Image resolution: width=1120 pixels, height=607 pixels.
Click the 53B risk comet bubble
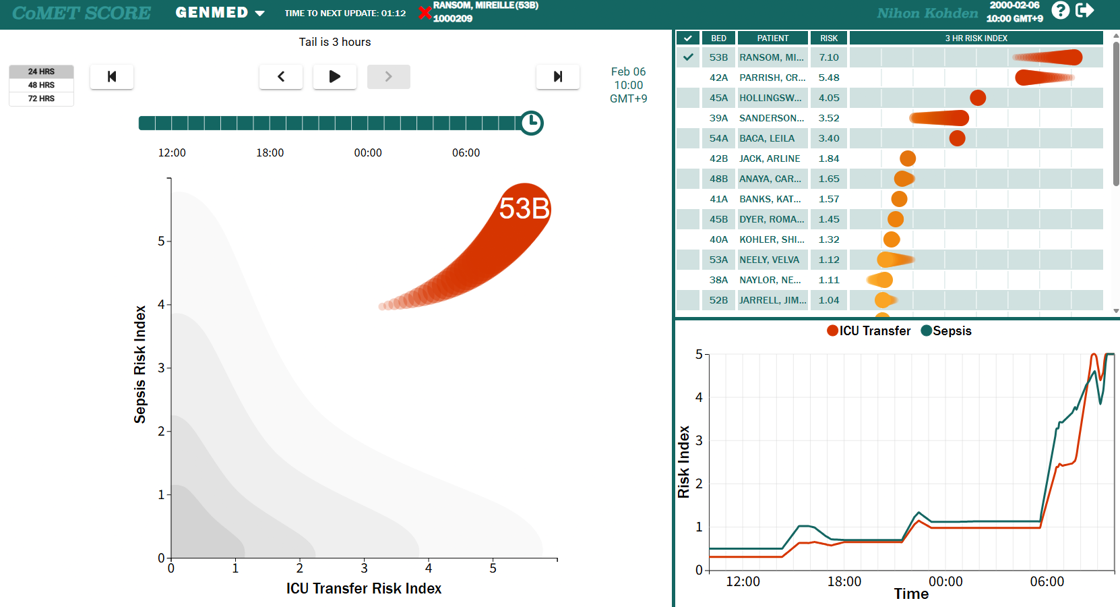[x=524, y=209]
